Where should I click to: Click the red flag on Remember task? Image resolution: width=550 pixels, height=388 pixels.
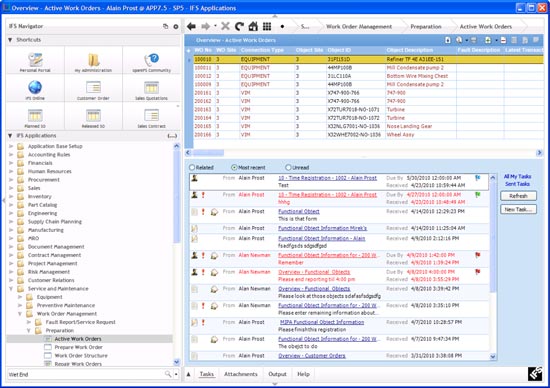478,255
